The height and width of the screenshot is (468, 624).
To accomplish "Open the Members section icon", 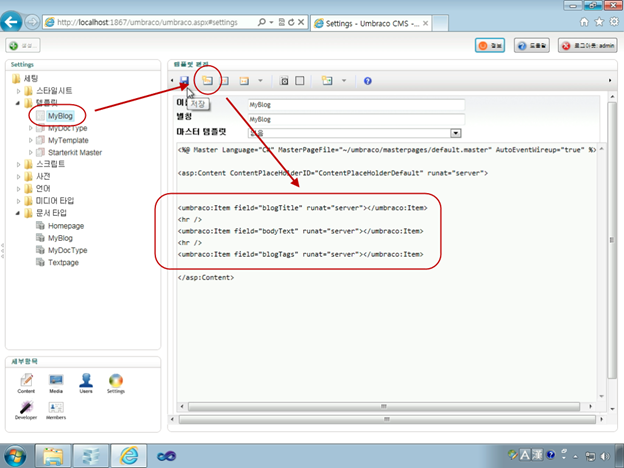I will 56,410.
